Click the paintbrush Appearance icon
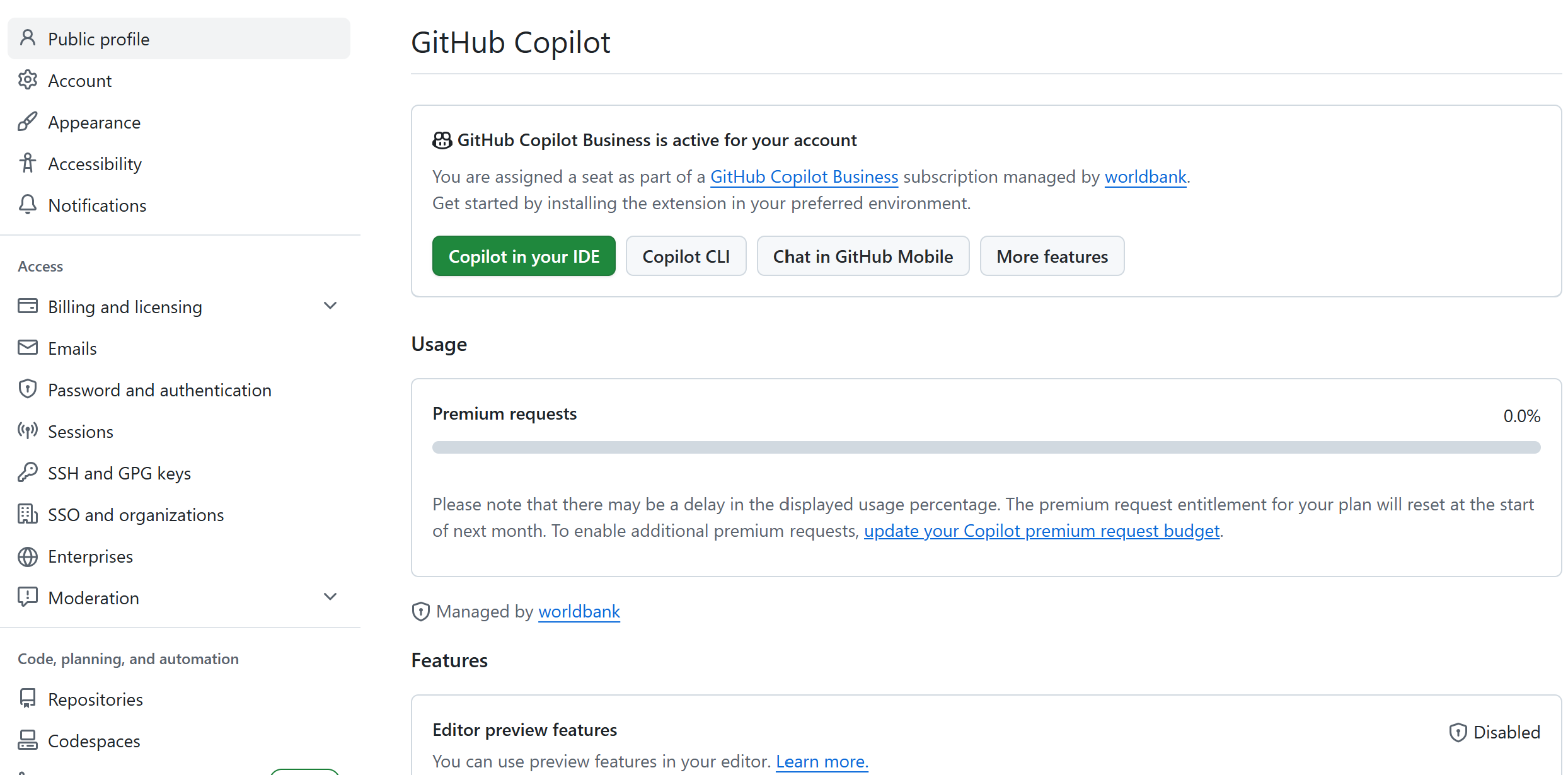This screenshot has height=775, width=1568. [28, 122]
